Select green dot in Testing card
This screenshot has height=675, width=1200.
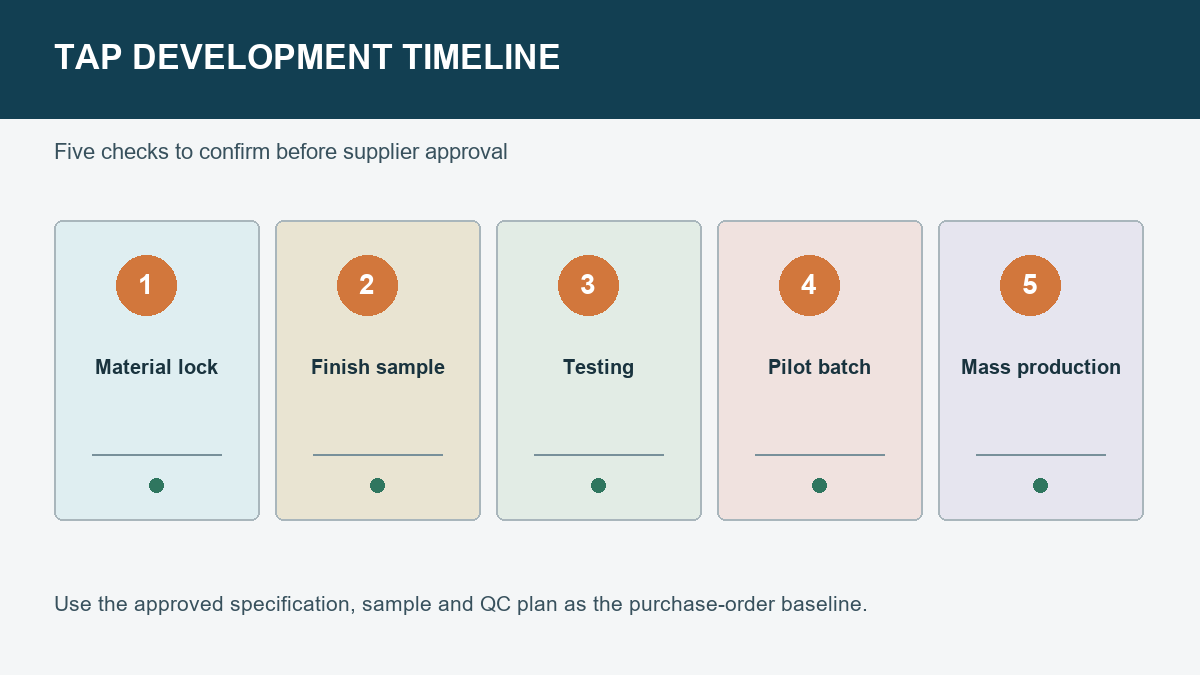598,485
